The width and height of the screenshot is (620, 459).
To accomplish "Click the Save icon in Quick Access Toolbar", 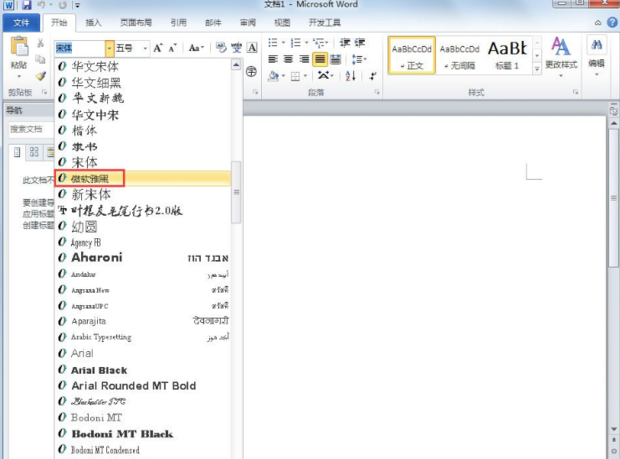I will point(26,5).
